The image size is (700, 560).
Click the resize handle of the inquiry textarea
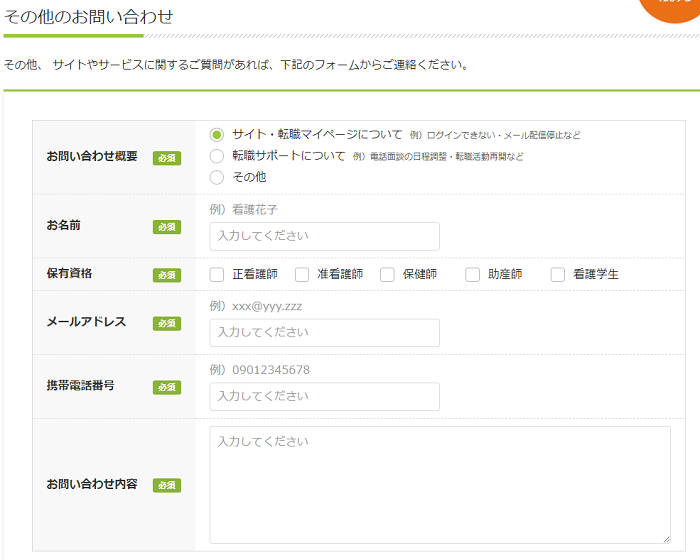click(664, 537)
